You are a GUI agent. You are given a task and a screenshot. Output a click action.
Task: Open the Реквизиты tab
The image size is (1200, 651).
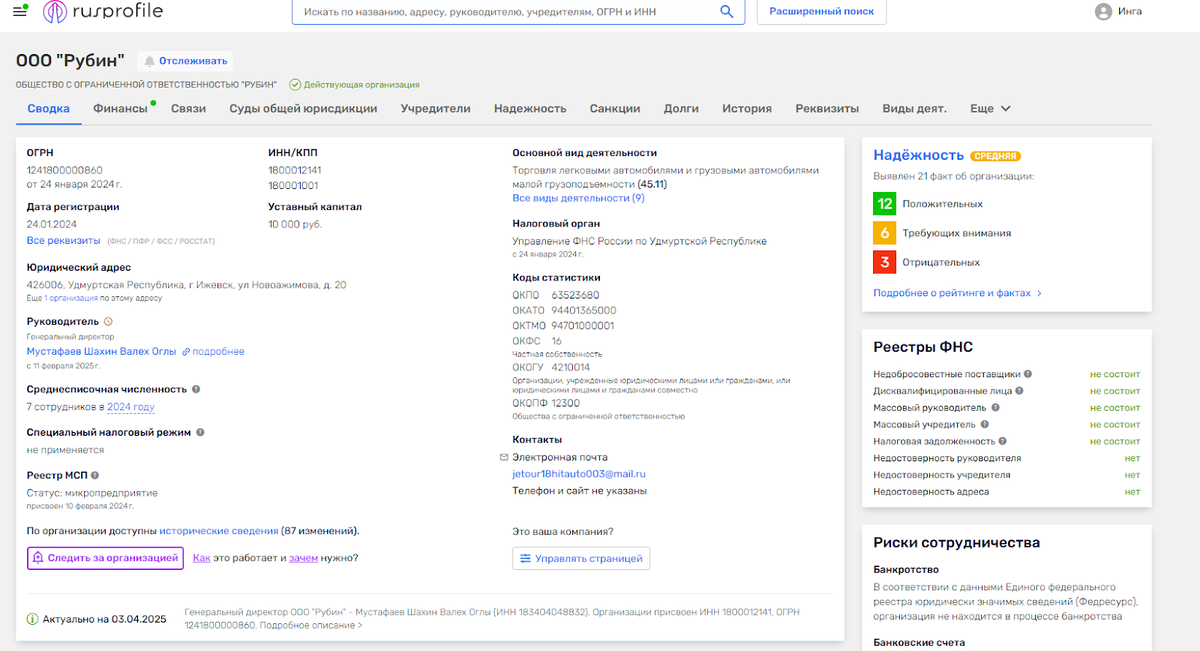(x=827, y=108)
